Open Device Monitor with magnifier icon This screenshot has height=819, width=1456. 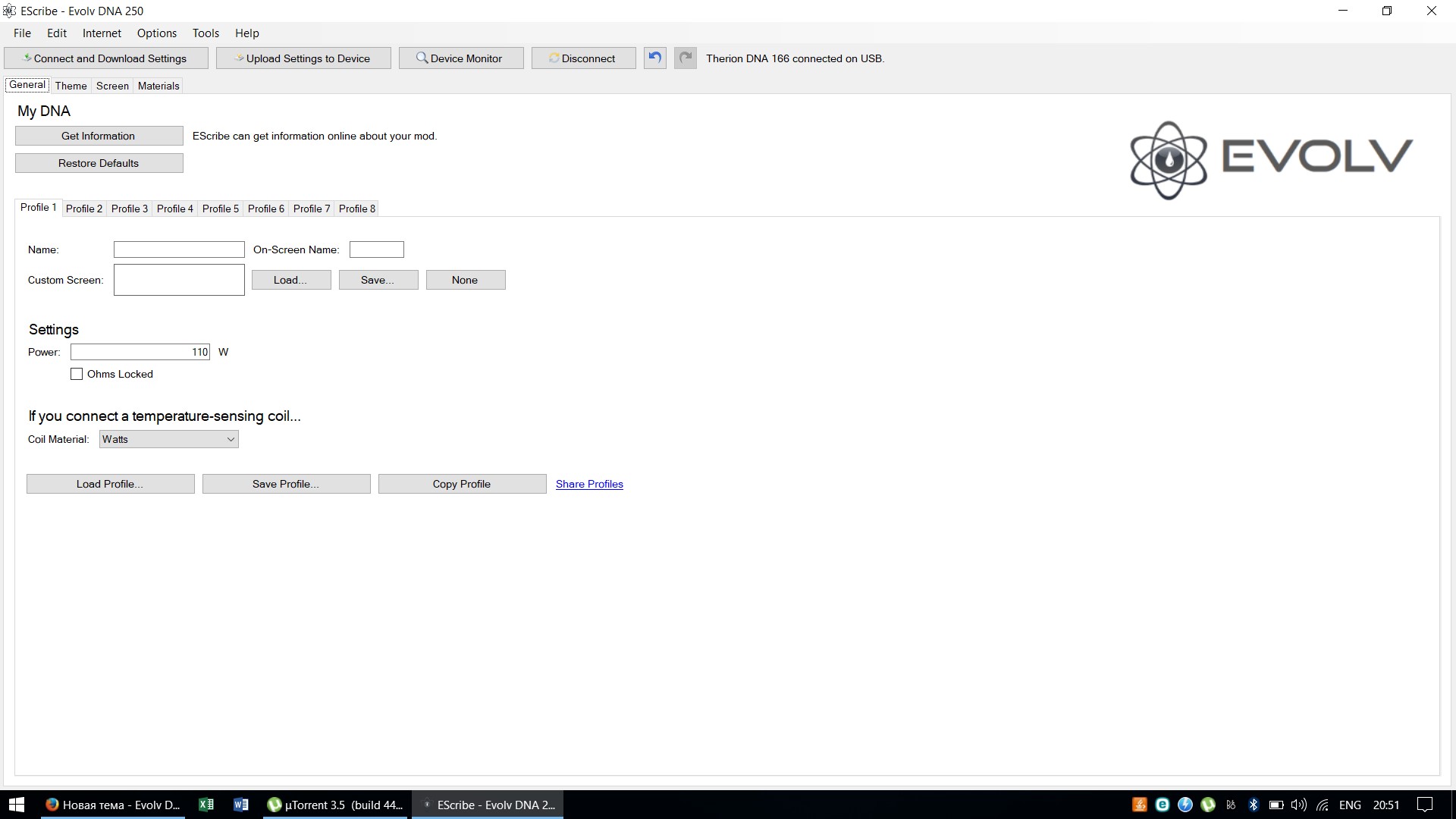point(461,58)
